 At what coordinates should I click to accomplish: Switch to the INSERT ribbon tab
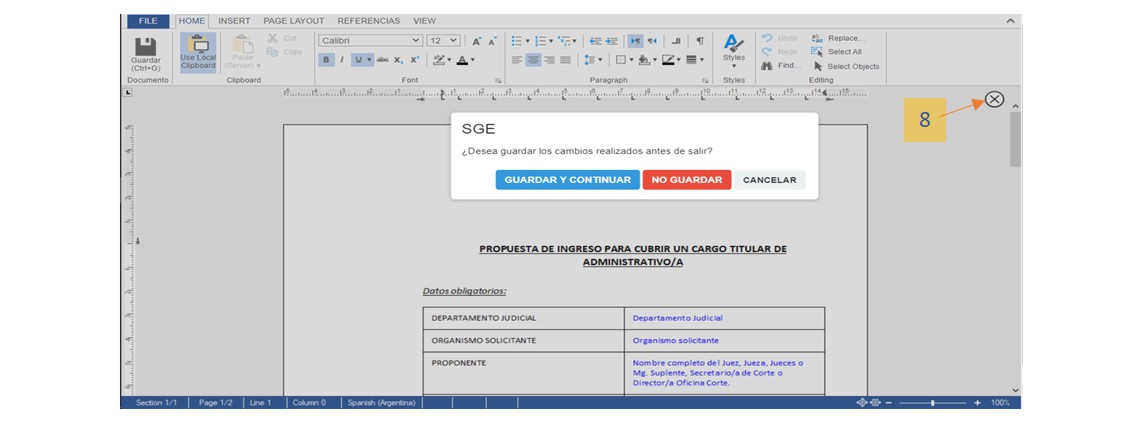pos(234,20)
